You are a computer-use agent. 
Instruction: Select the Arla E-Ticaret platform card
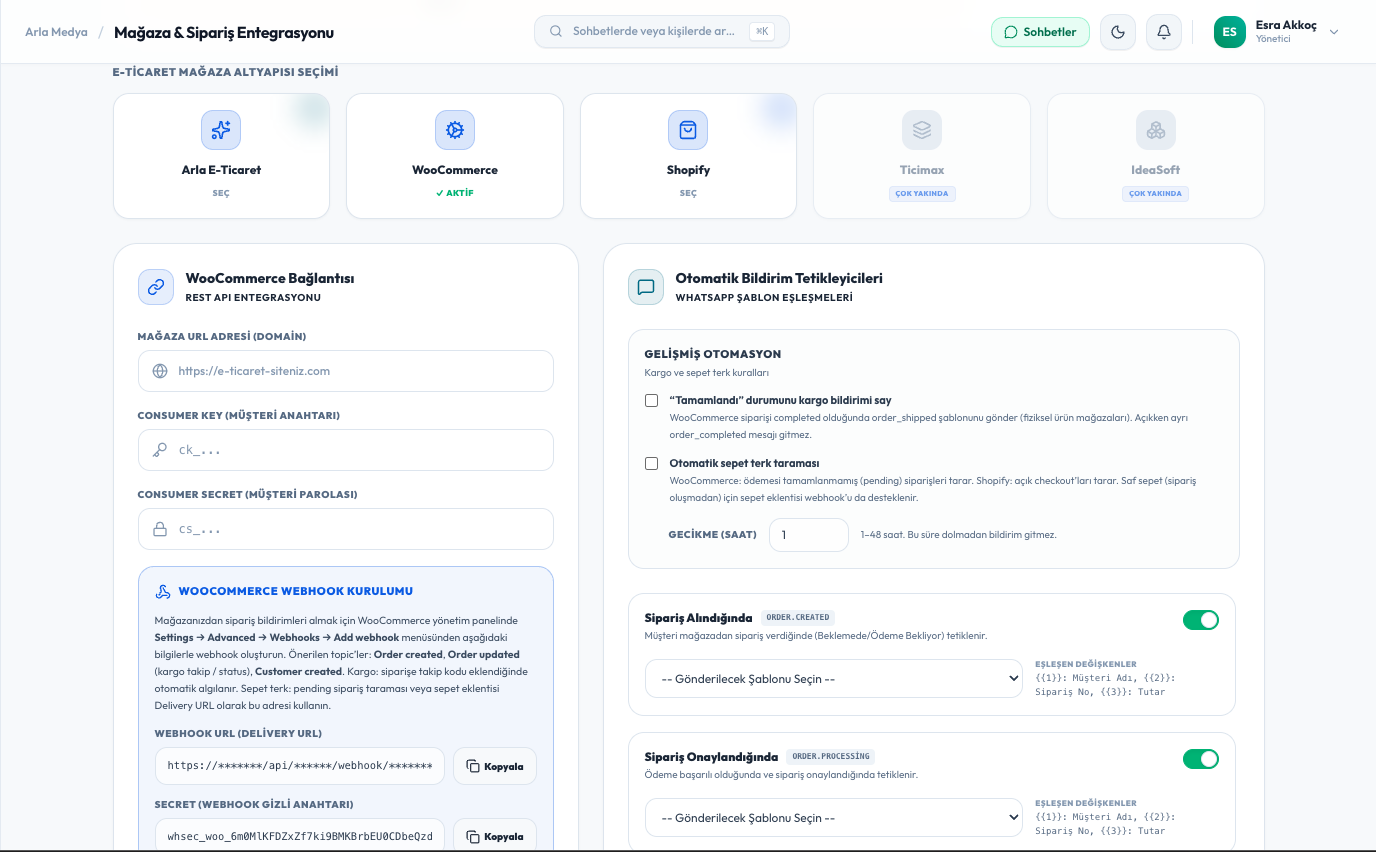(221, 156)
